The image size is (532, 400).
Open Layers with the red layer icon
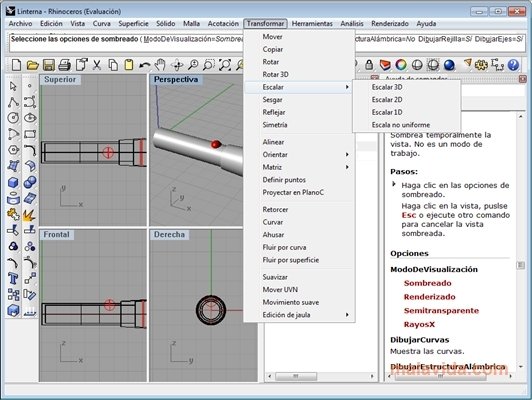385,64
